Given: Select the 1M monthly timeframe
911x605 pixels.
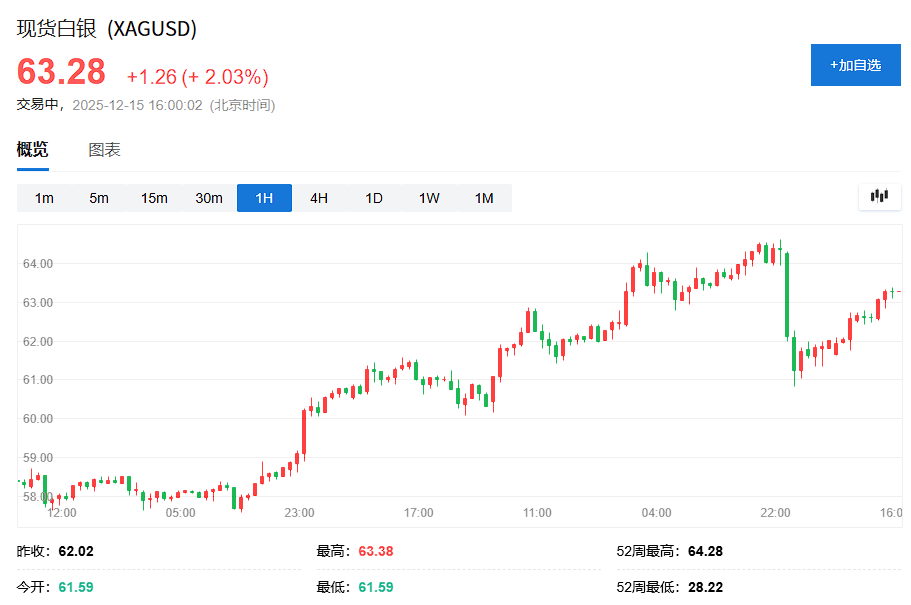Looking at the screenshot, I should 483,197.
